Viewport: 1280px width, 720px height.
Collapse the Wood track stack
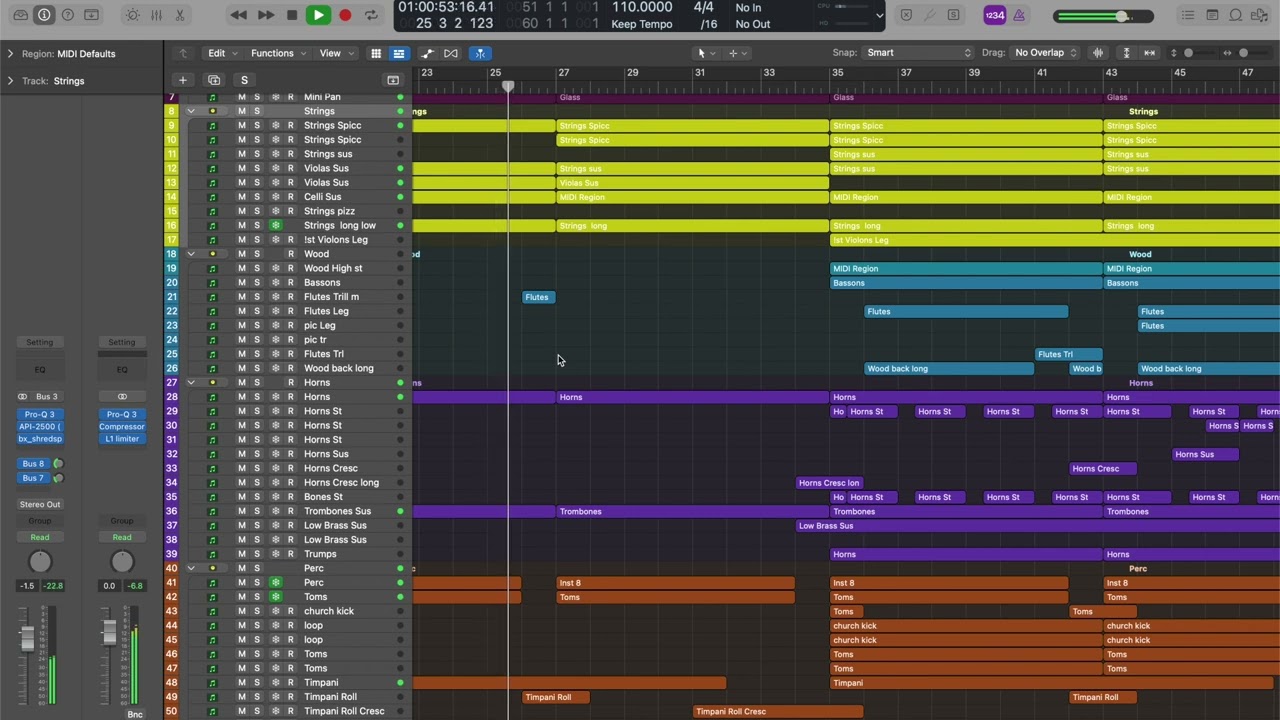coord(190,254)
